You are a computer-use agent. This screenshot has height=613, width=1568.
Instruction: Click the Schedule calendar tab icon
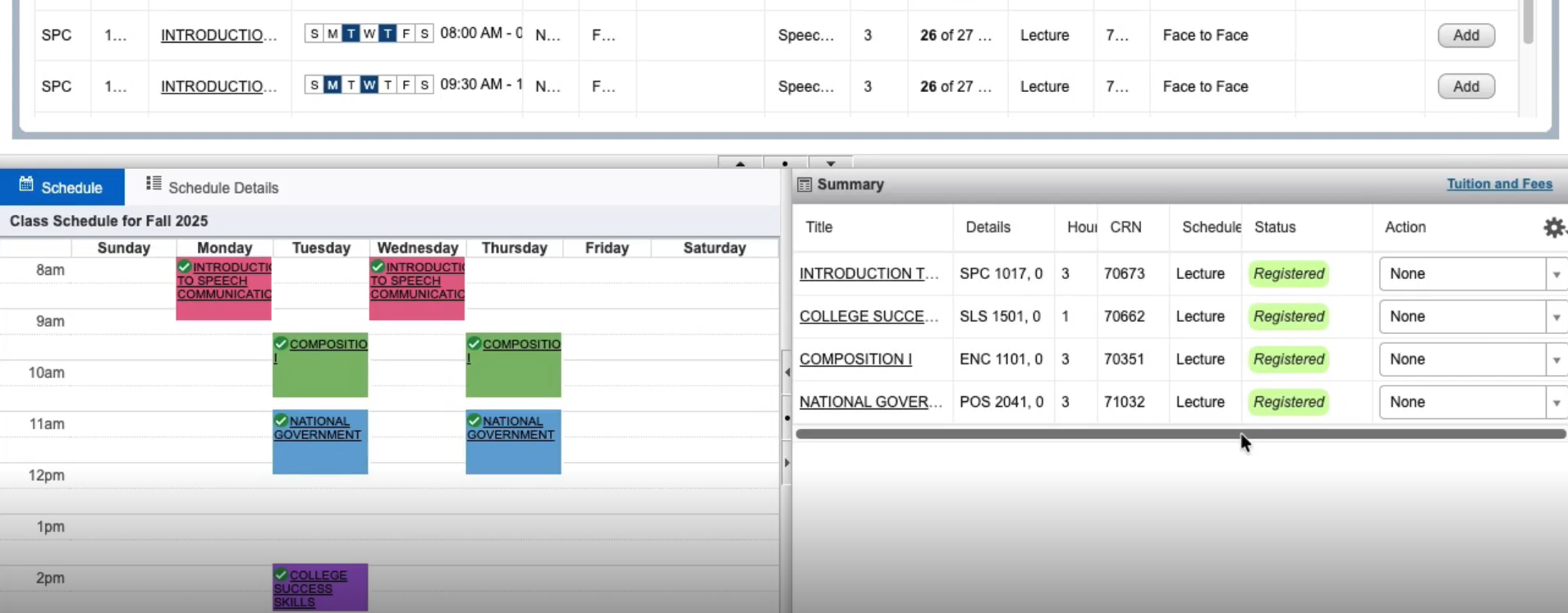tap(26, 184)
